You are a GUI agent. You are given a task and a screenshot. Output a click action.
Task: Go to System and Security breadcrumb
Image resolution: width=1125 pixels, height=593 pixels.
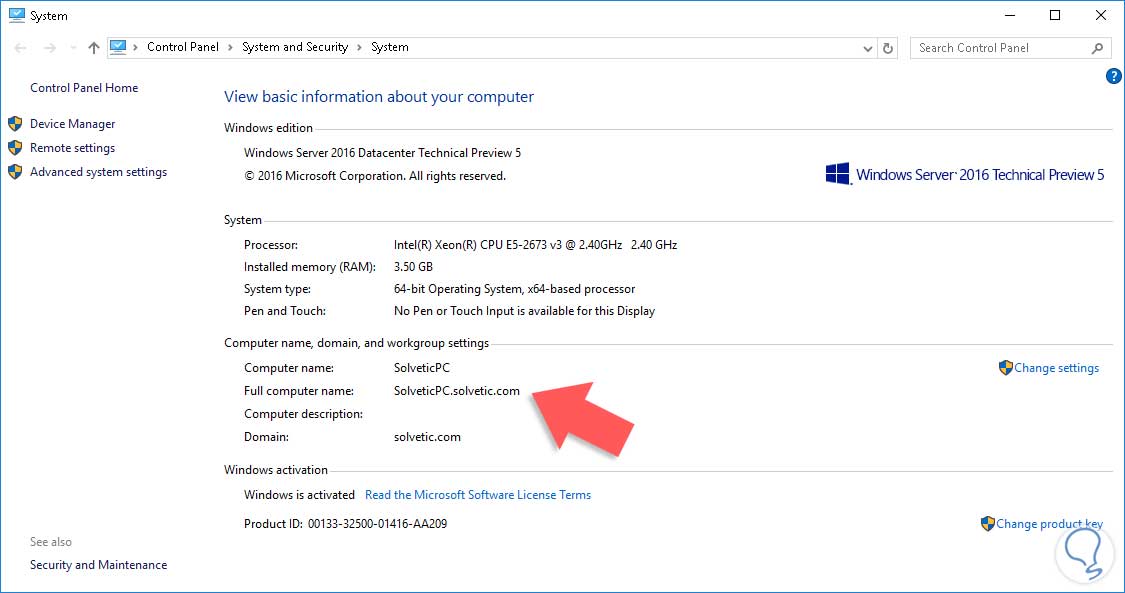[x=295, y=47]
